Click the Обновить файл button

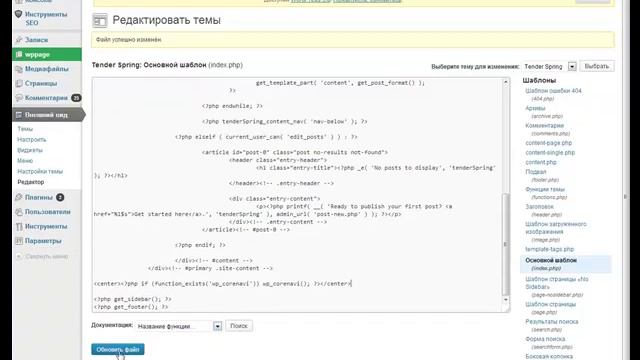click(x=118, y=349)
